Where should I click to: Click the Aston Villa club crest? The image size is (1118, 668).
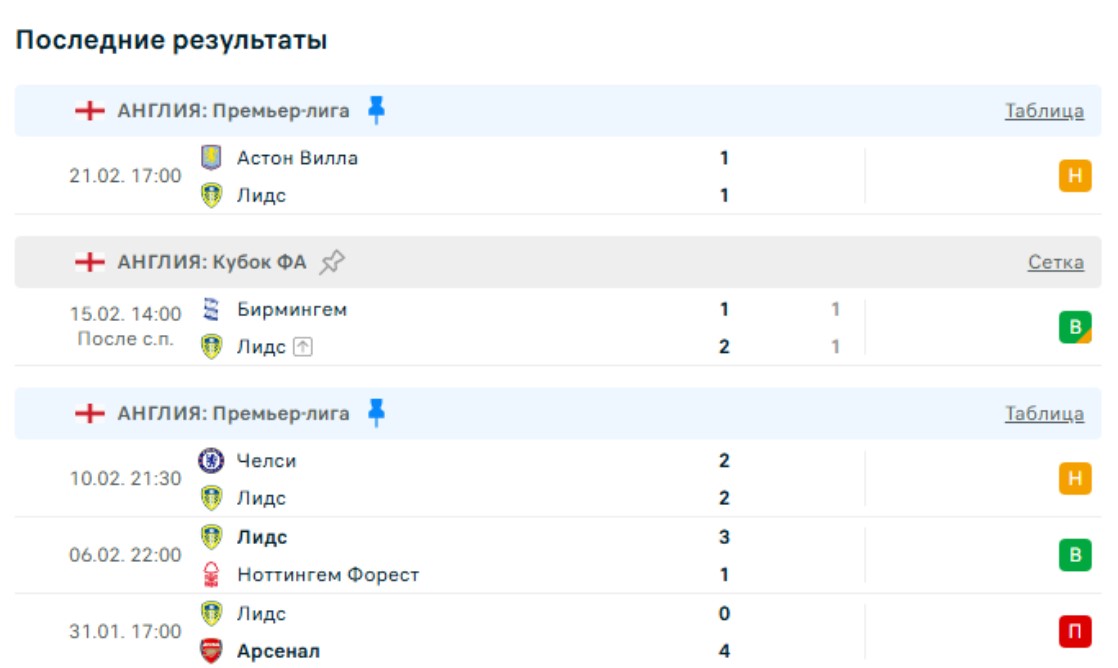point(211,158)
